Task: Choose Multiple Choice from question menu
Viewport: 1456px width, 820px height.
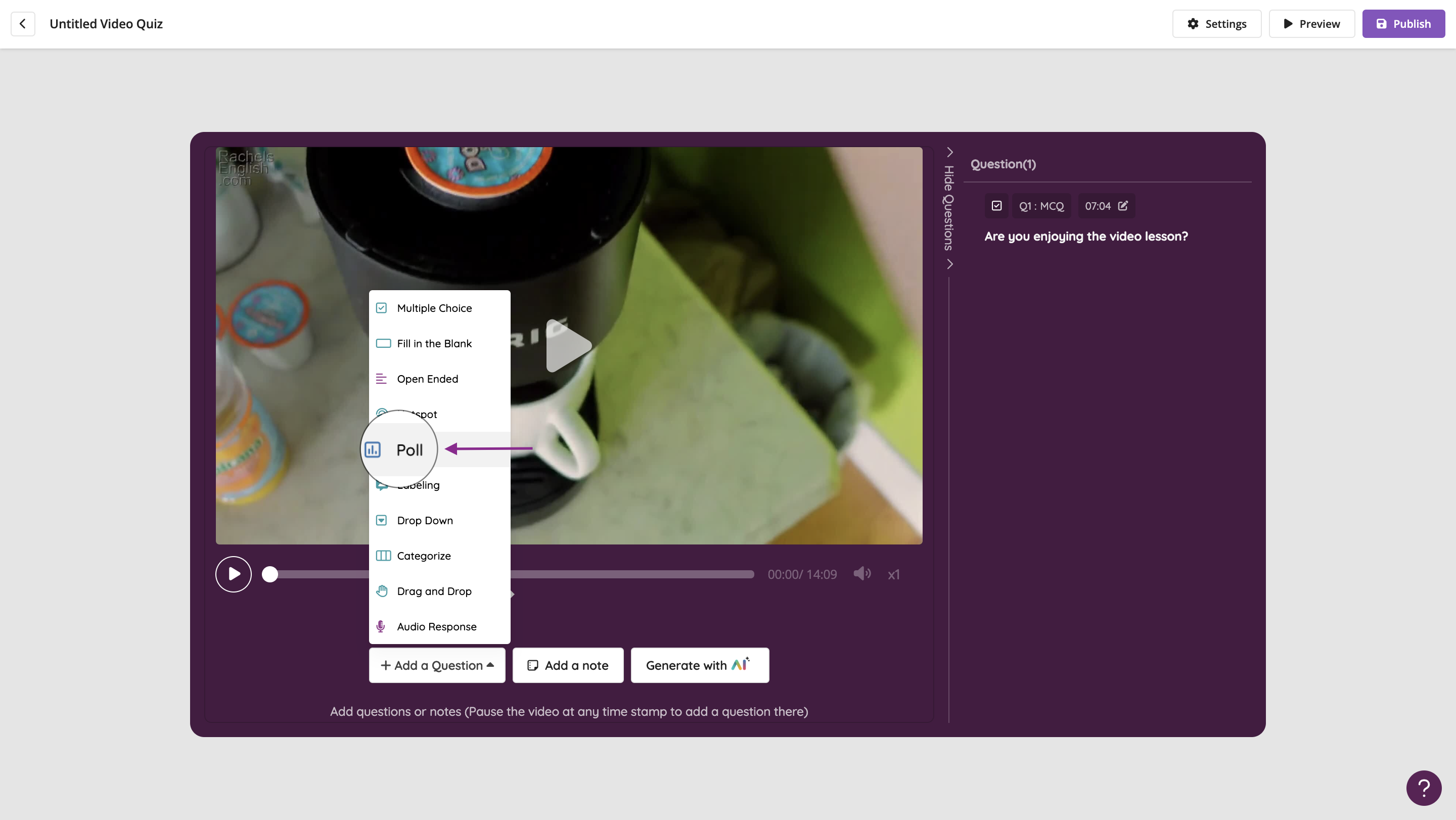Action: [434, 308]
